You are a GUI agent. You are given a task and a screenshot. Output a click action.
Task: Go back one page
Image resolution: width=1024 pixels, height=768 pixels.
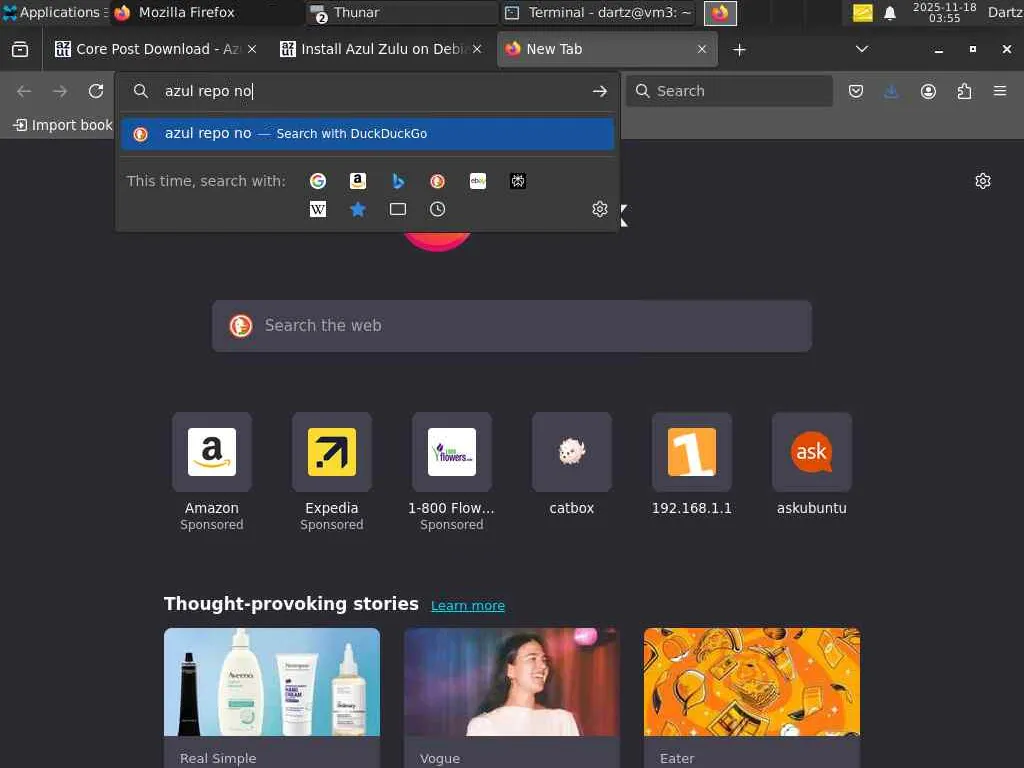coord(24,91)
